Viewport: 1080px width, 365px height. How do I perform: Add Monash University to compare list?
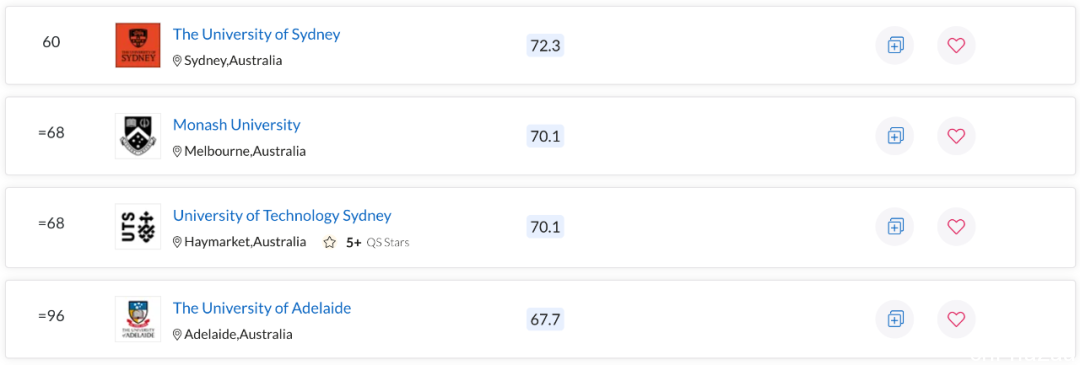895,136
